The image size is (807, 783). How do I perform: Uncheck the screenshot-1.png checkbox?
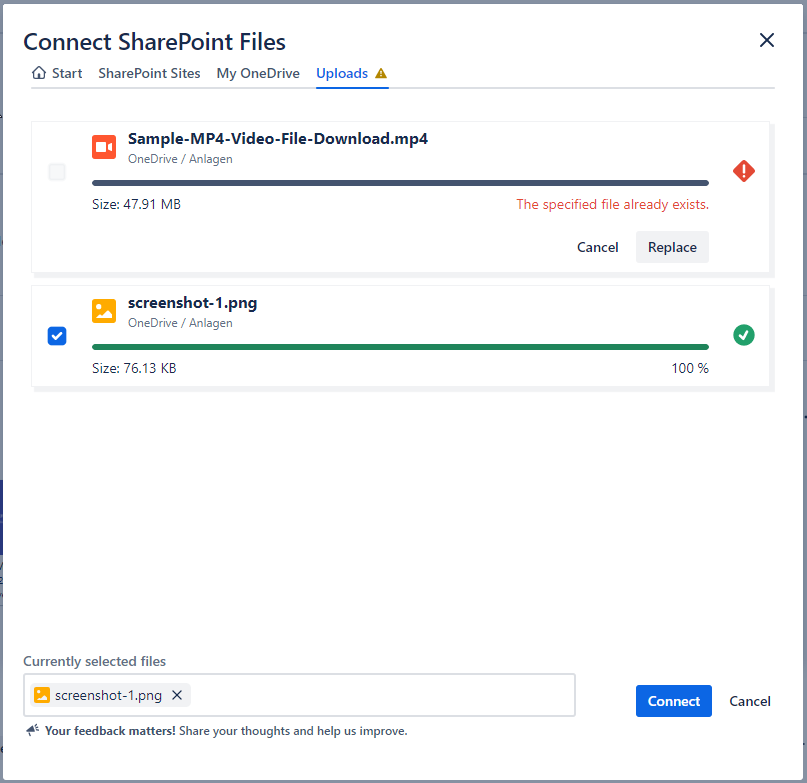[x=57, y=336]
